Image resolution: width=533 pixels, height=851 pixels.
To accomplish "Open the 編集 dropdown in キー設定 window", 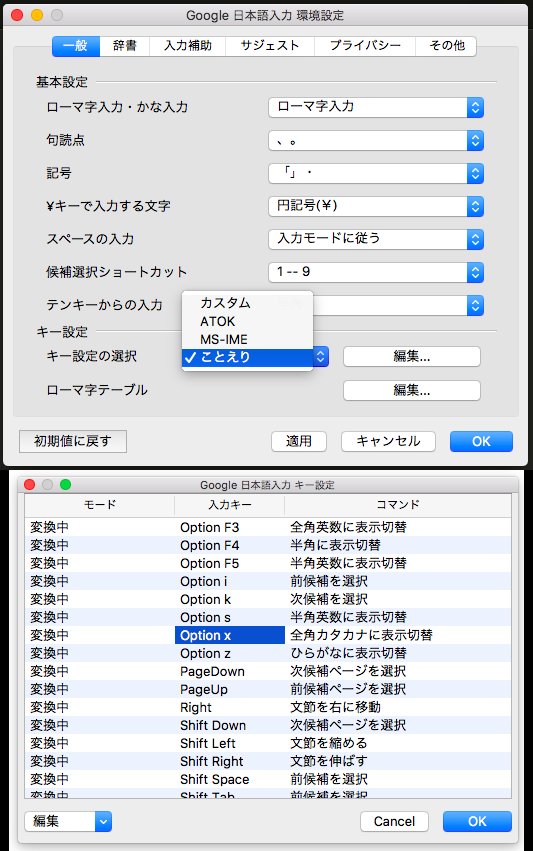I will pyautogui.click(x=68, y=821).
